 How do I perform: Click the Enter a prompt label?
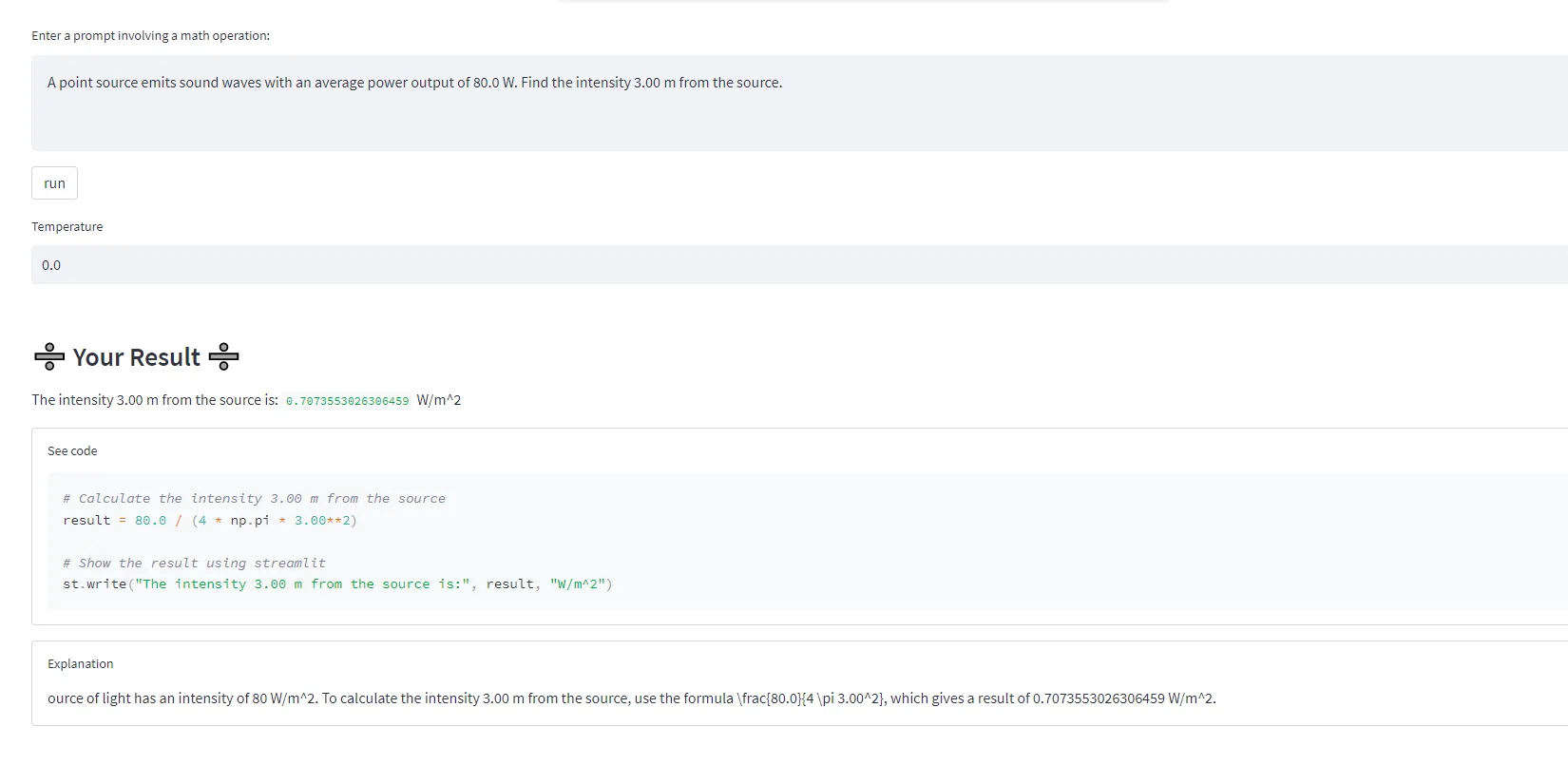pos(150,36)
